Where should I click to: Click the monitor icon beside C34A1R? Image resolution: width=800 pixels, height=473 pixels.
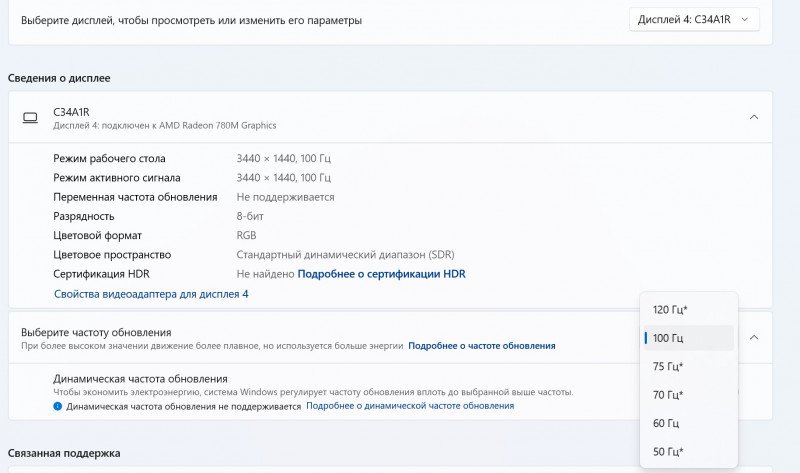(30, 117)
